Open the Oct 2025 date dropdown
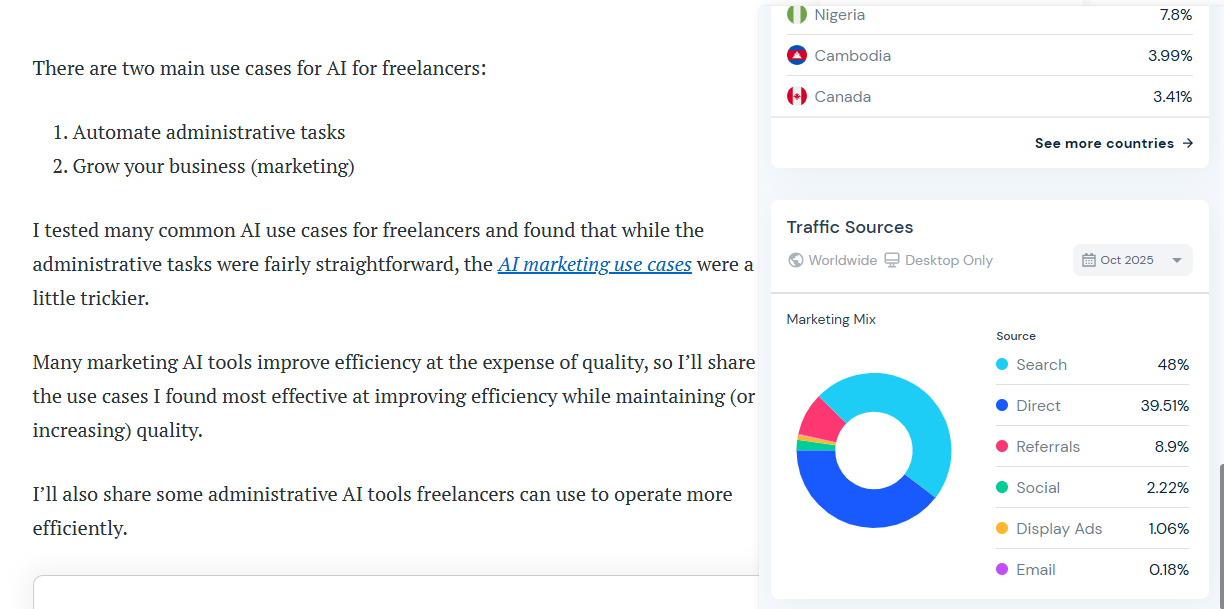1224x609 pixels. [1132, 260]
